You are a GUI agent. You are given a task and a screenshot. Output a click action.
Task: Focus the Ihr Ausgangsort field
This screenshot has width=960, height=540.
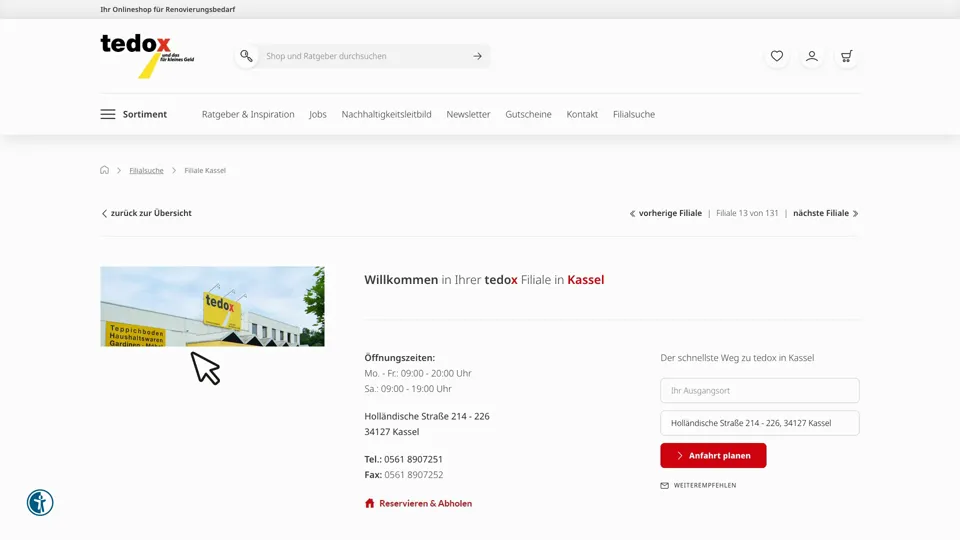[x=760, y=391]
